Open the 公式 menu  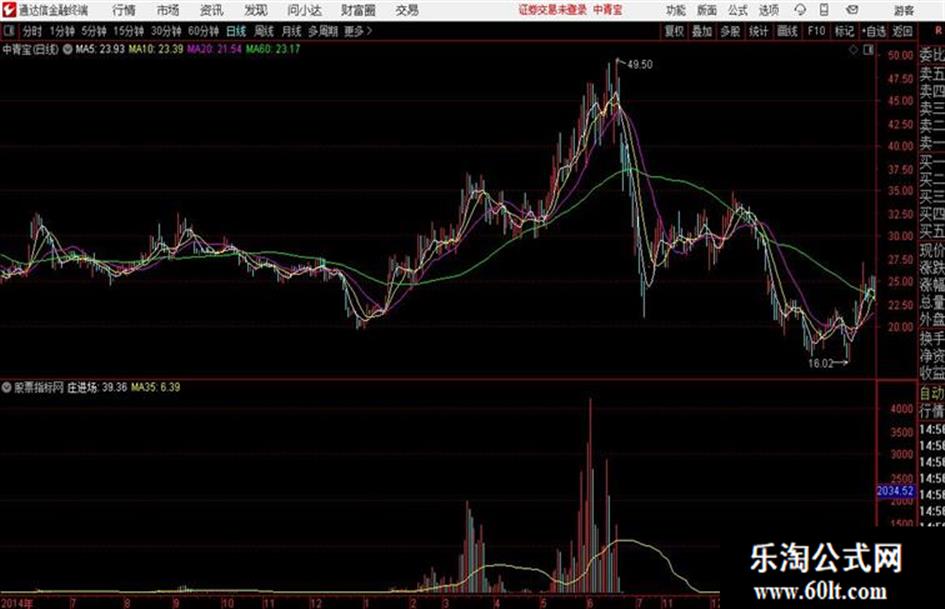pyautogui.click(x=738, y=10)
